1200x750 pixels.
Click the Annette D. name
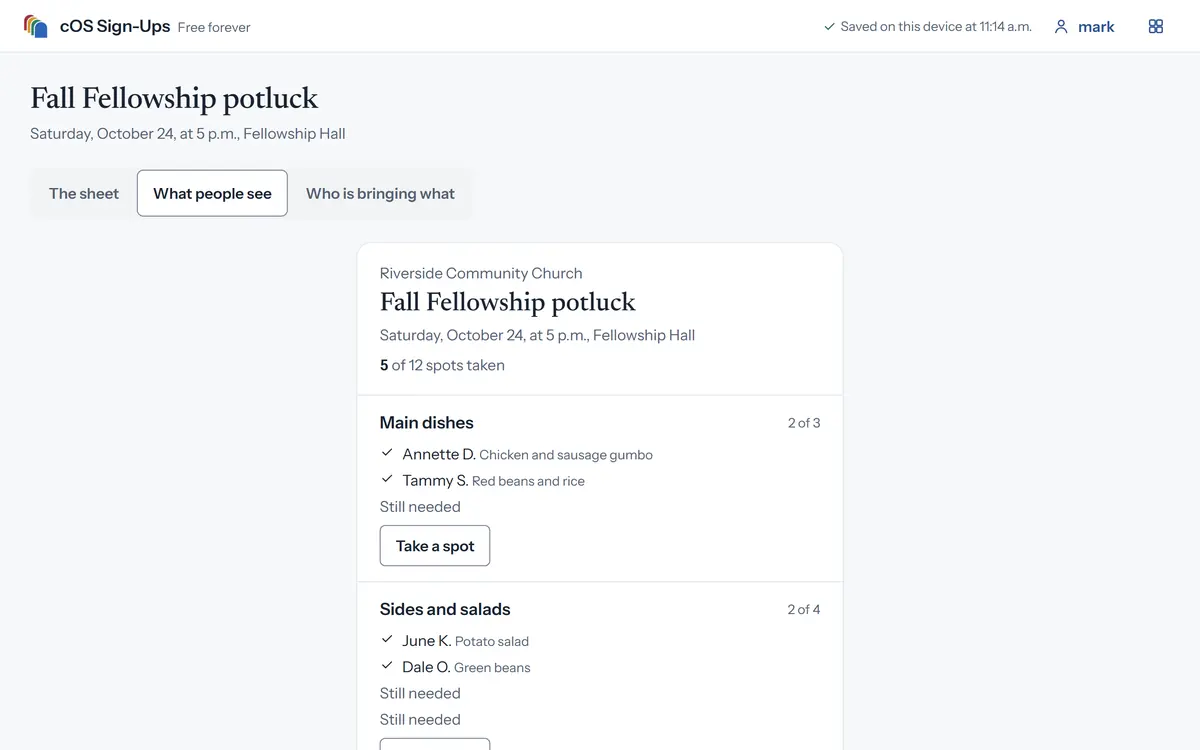439,454
